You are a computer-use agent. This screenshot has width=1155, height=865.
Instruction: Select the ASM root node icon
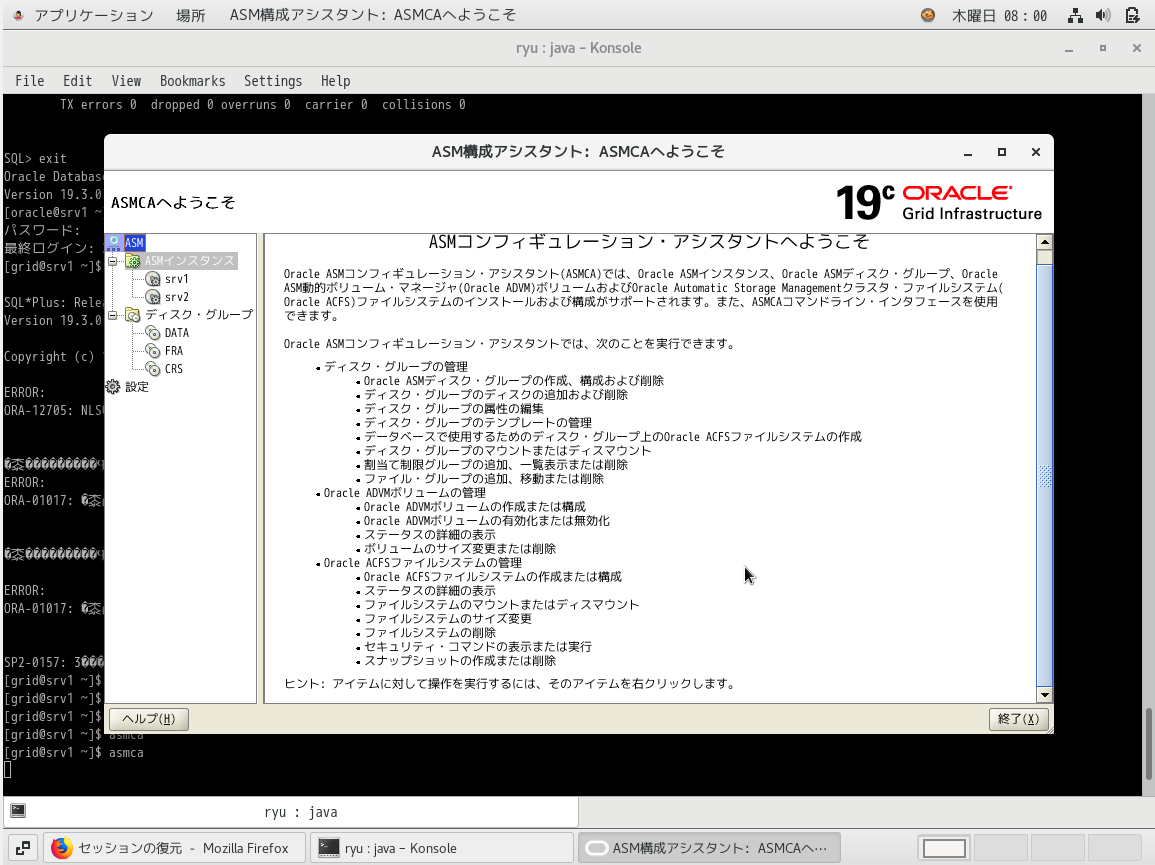[x=114, y=242]
